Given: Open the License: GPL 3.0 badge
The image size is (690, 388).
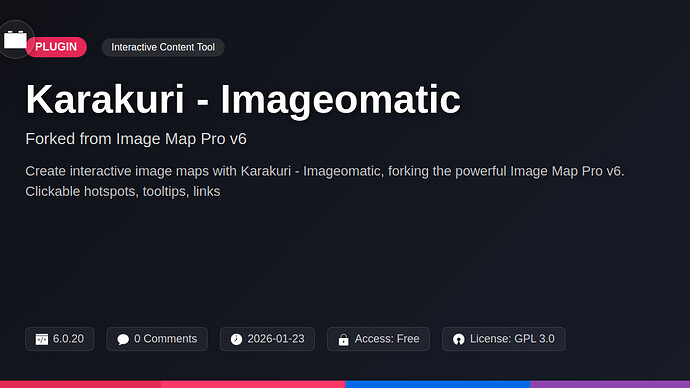Looking at the screenshot, I should 503,339.
